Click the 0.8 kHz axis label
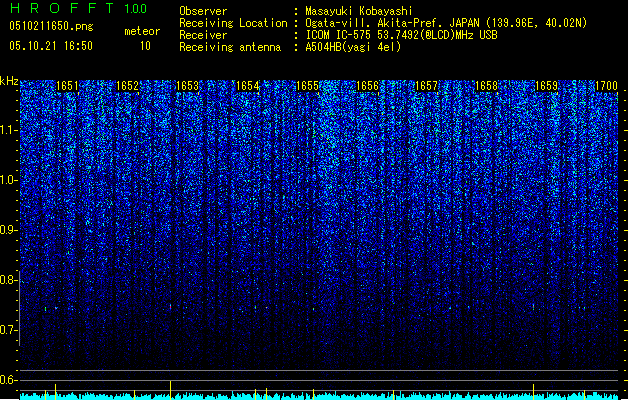The image size is (629, 400). click(x=9, y=280)
